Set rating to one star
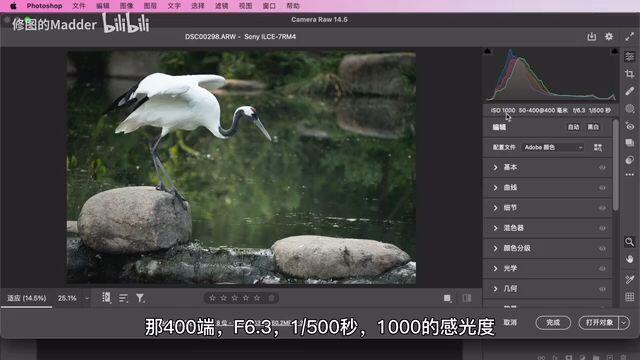This screenshot has height=360, width=640. tap(212, 298)
